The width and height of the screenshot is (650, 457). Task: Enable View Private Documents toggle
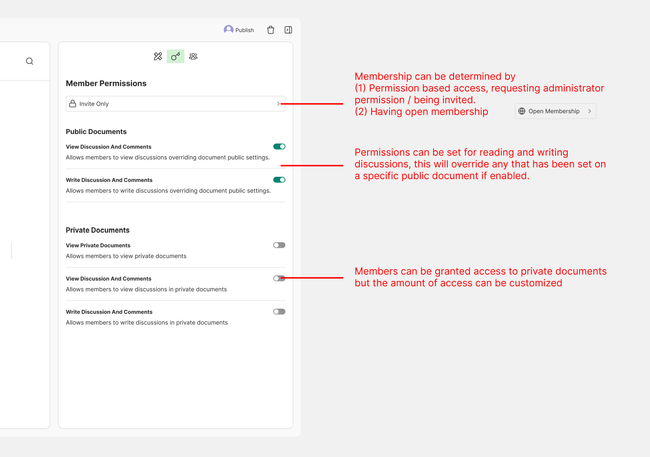coord(279,245)
